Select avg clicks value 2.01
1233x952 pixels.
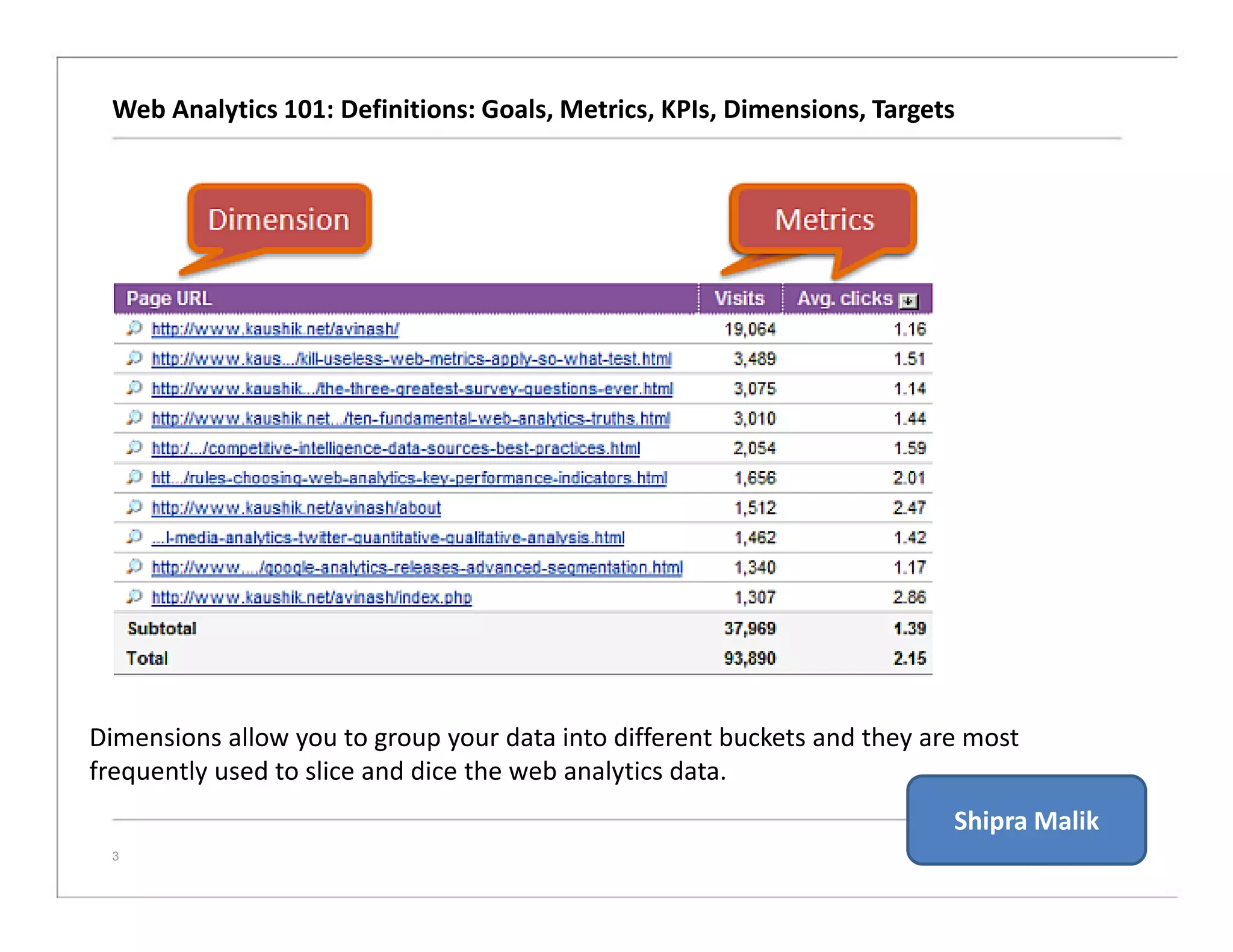[x=909, y=478]
